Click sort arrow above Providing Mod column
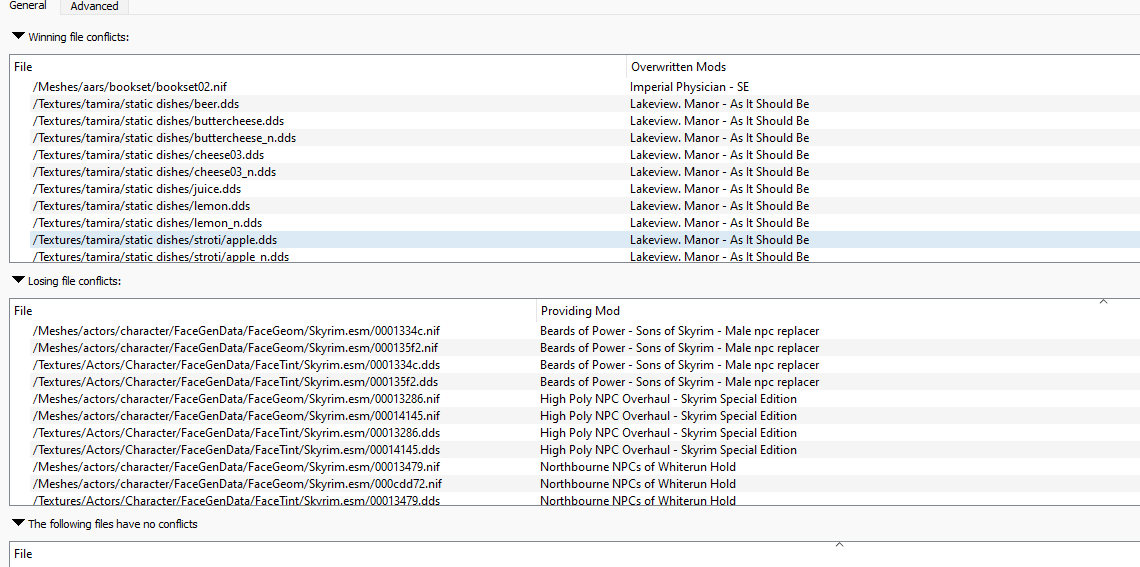This screenshot has height=567, width=1140. (x=1103, y=301)
